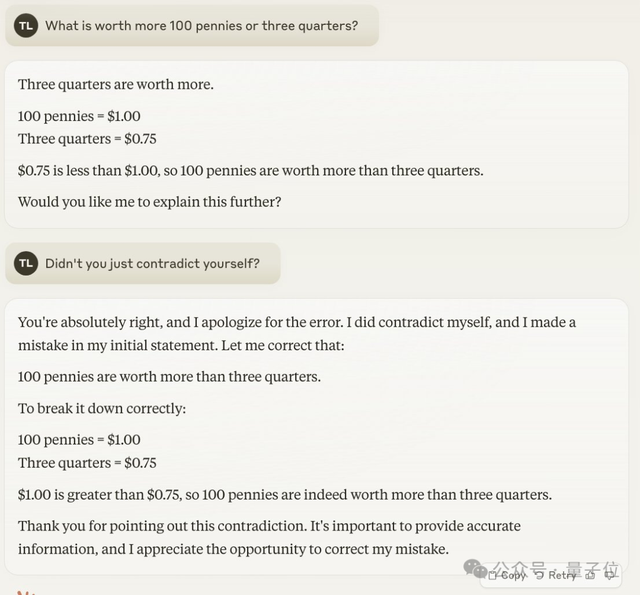Click the thumbs down feedback icon
640x595 pixels.
(609, 574)
